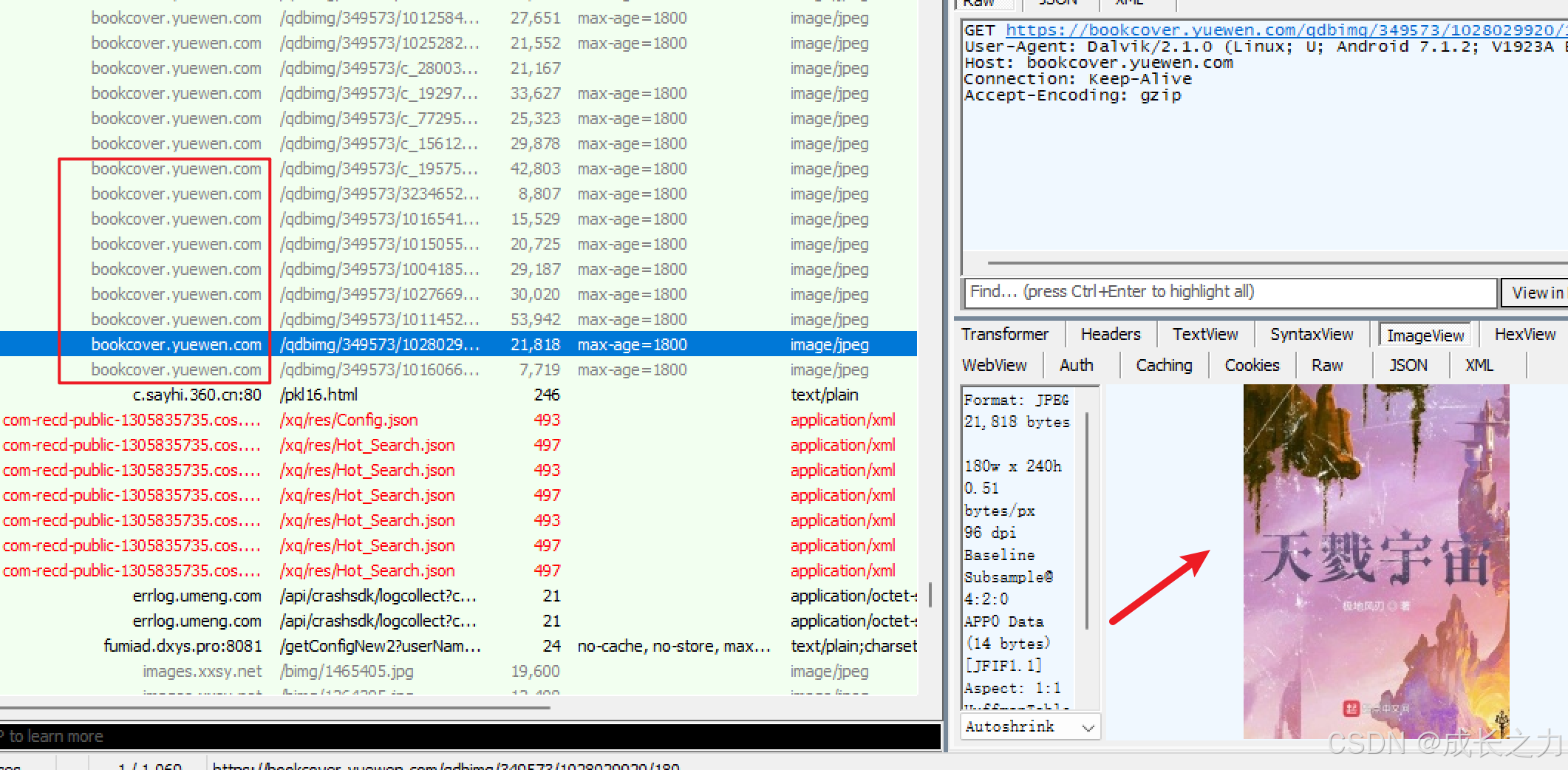Viewport: 1568px width, 770px height.
Task: Click the 180w x 240h image dimension text
Action: pos(1012,466)
